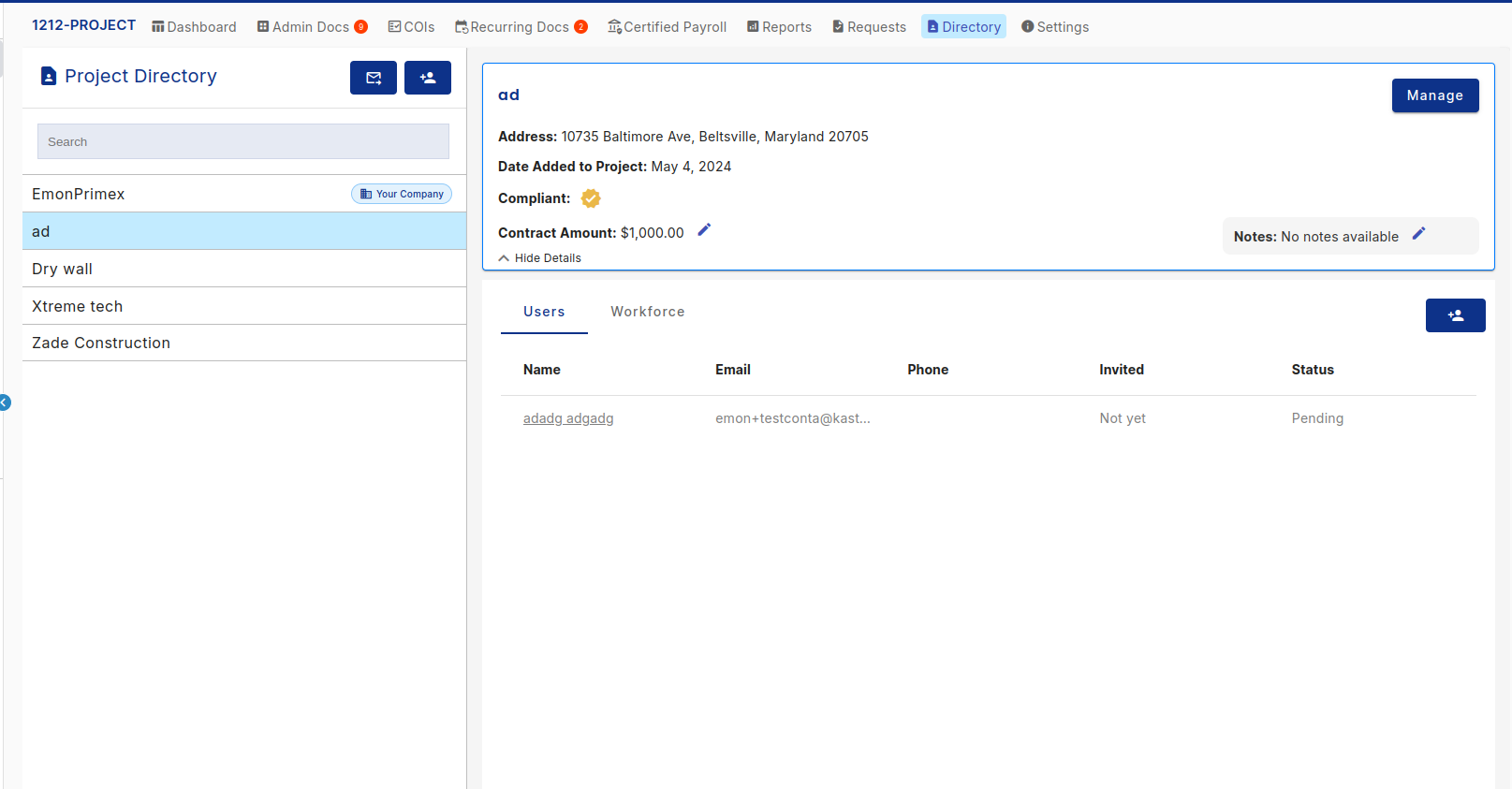The height and width of the screenshot is (789, 1512).
Task: Click the blue sidebar collapse arrow
Action: [5, 402]
